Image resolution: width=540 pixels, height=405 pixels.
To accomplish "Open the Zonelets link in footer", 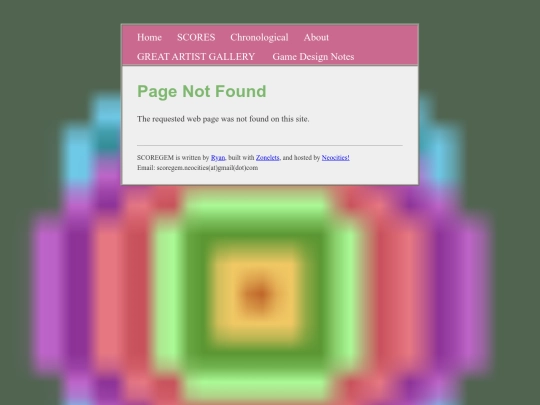I will tap(267, 157).
